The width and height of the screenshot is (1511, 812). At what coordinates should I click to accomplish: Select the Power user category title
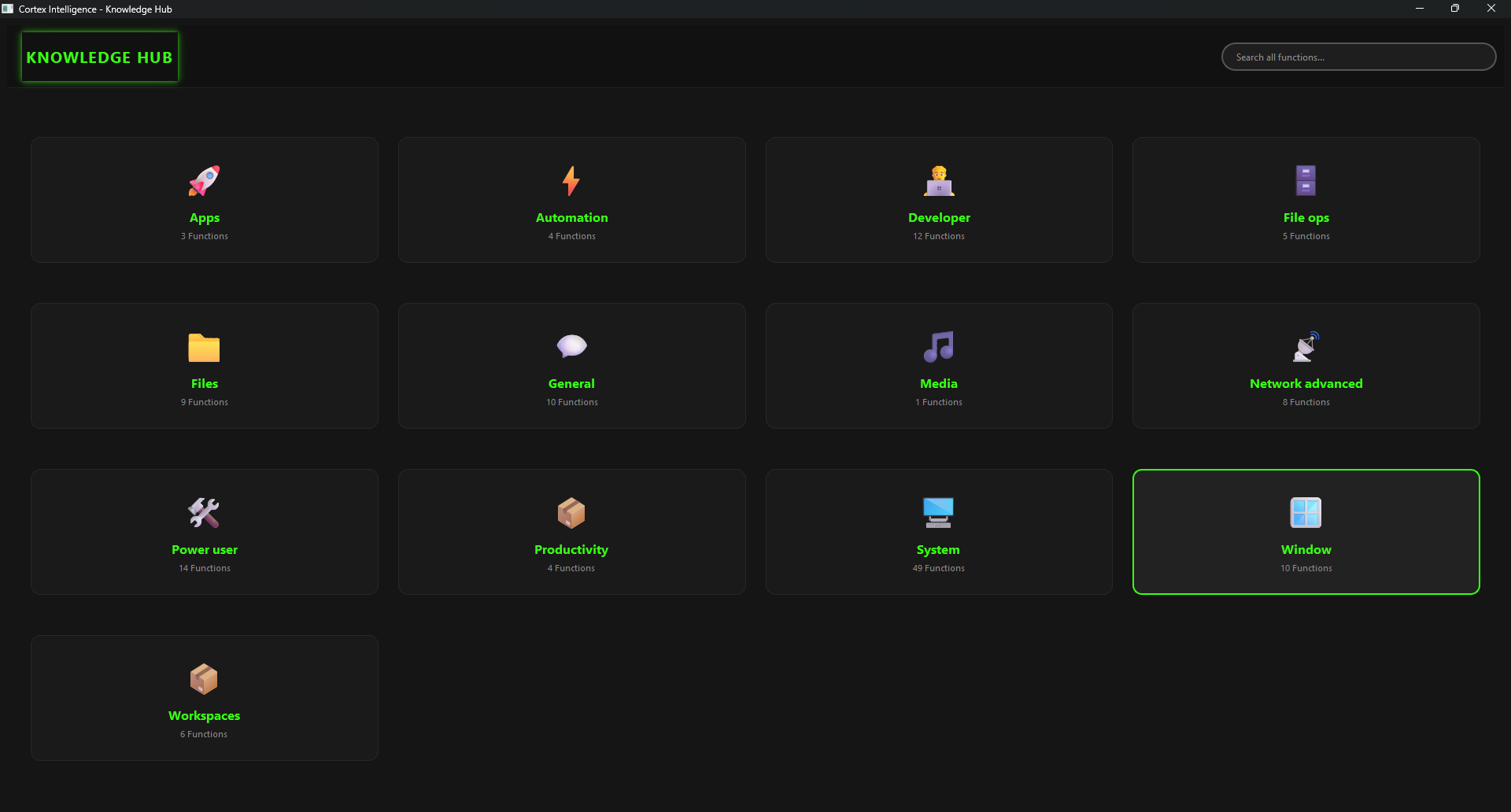[205, 550]
